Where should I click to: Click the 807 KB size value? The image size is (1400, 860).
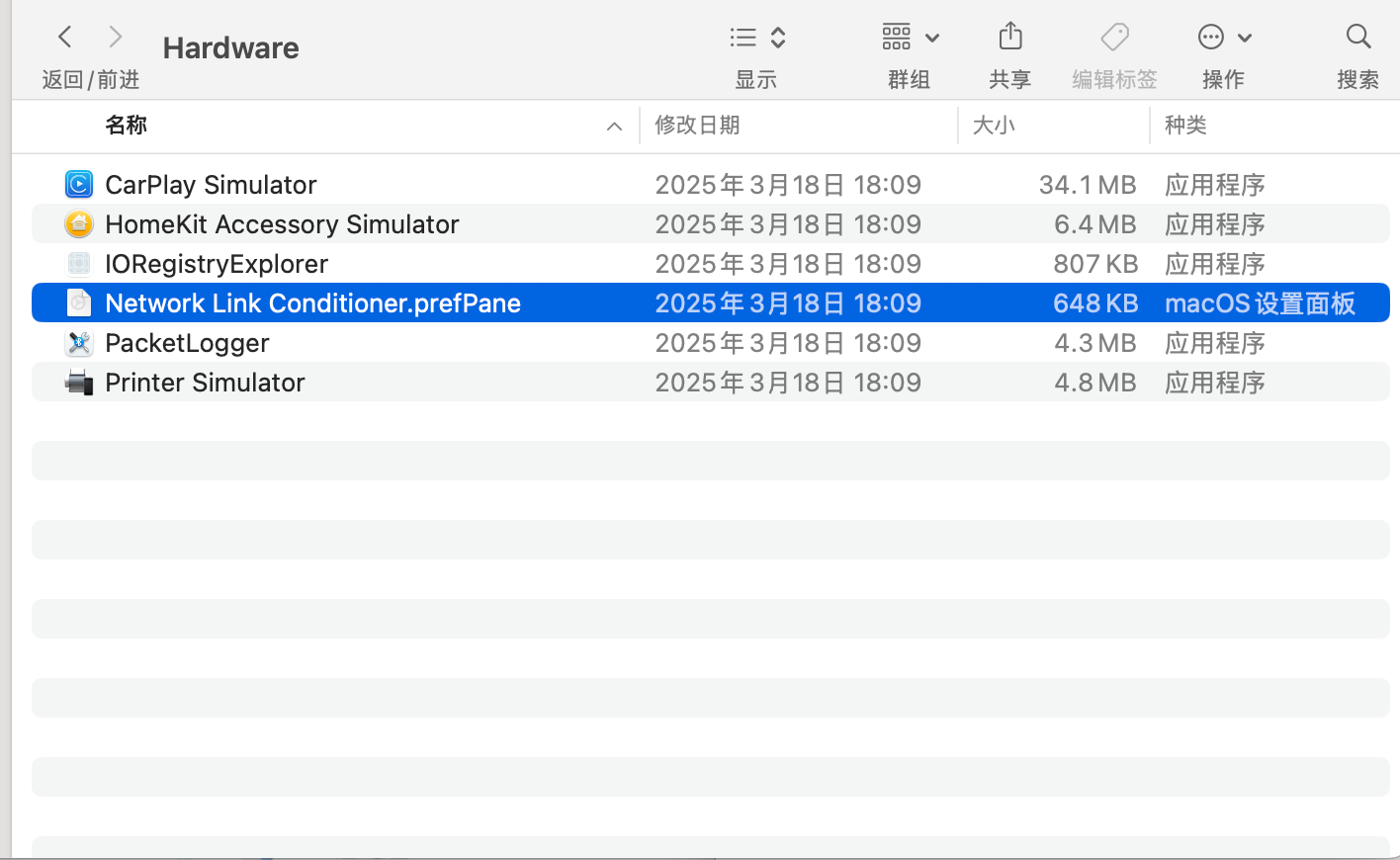1095,264
